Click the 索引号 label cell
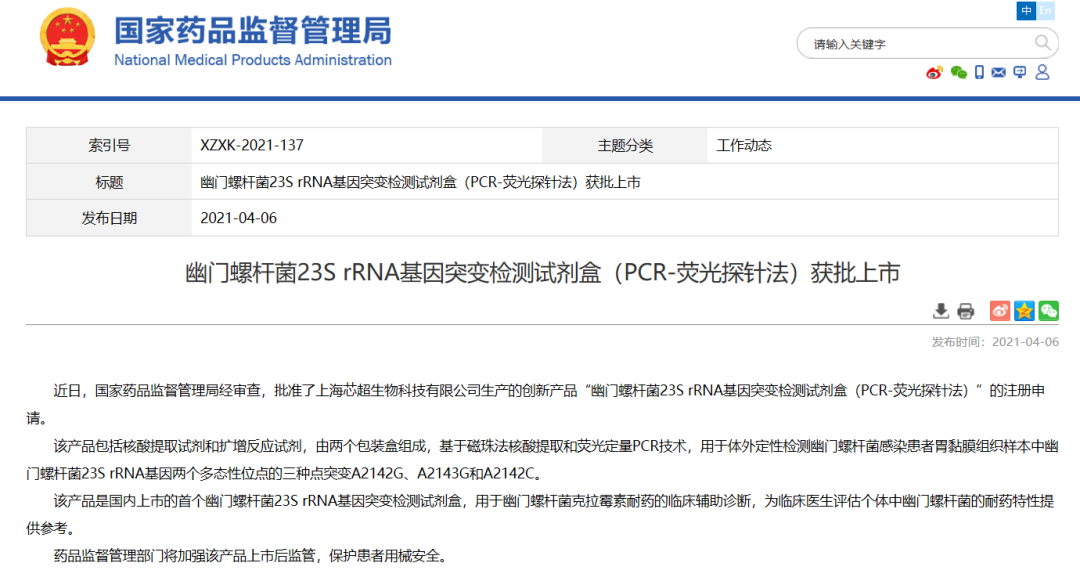The width and height of the screenshot is (1080, 581). (x=109, y=145)
